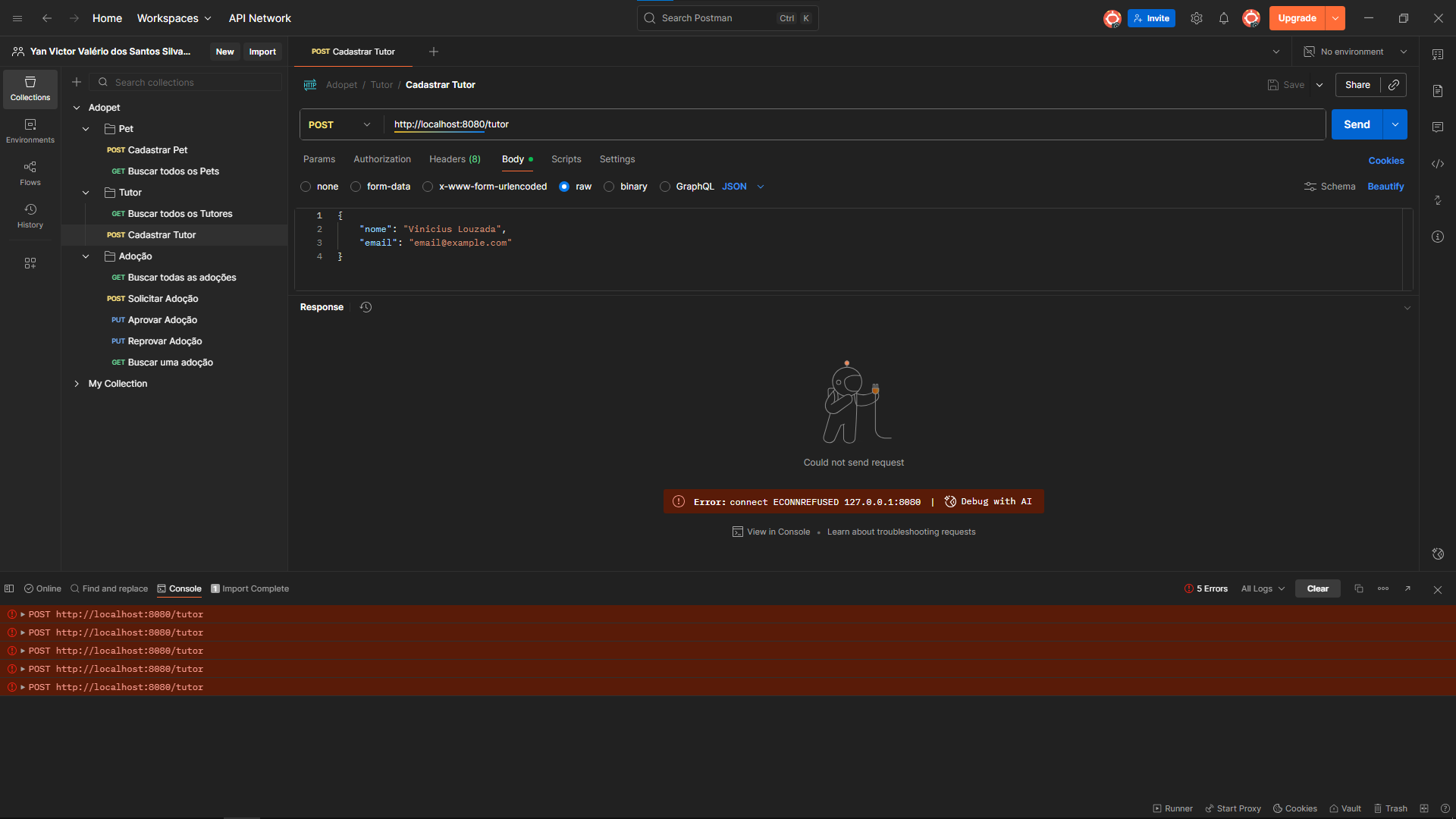Click Learn about troubleshooting requests link
Screen dimensions: 1456x819
(901, 532)
